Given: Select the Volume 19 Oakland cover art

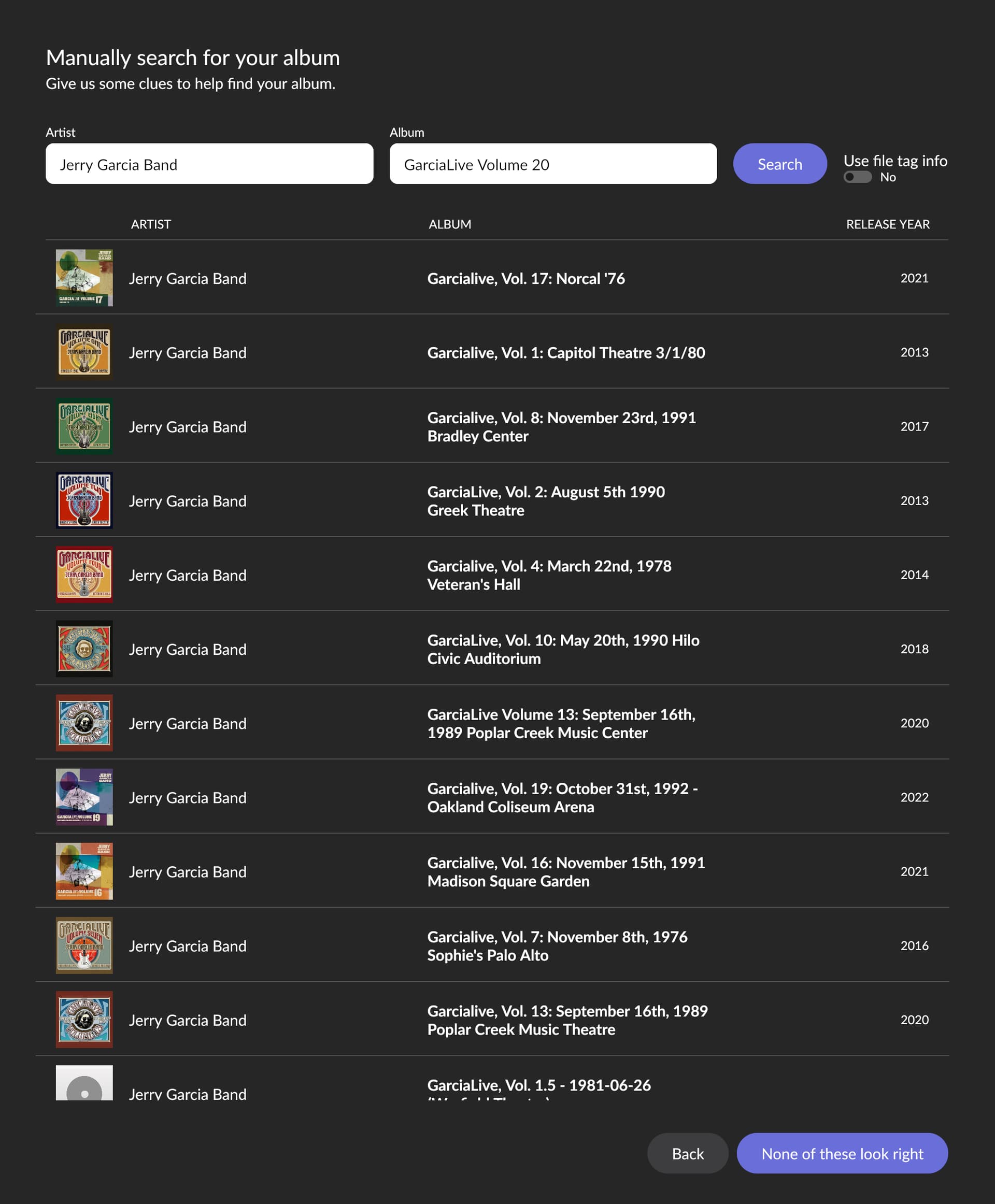Looking at the screenshot, I should coord(84,797).
